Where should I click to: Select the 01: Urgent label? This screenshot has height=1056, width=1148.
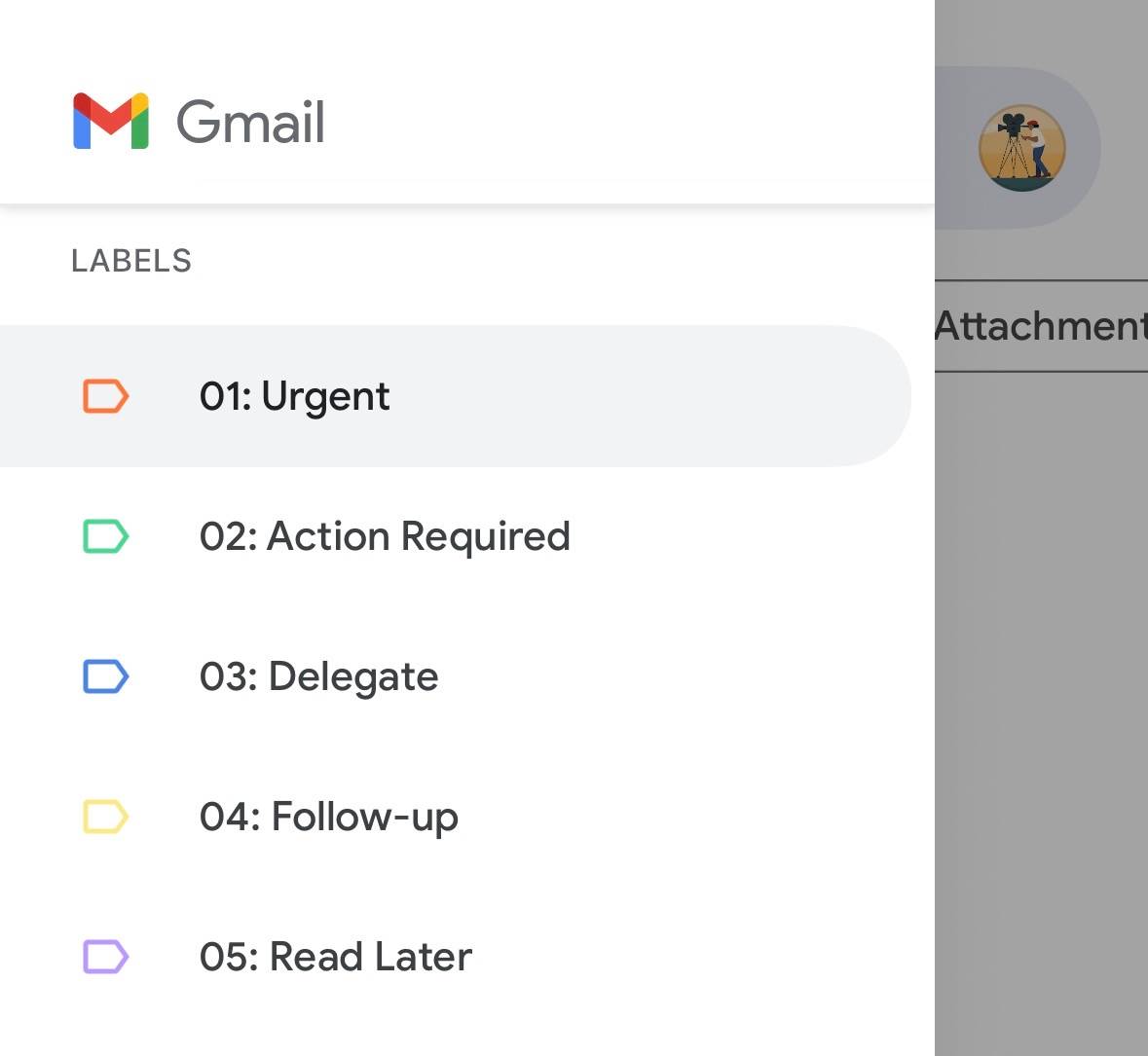click(294, 396)
